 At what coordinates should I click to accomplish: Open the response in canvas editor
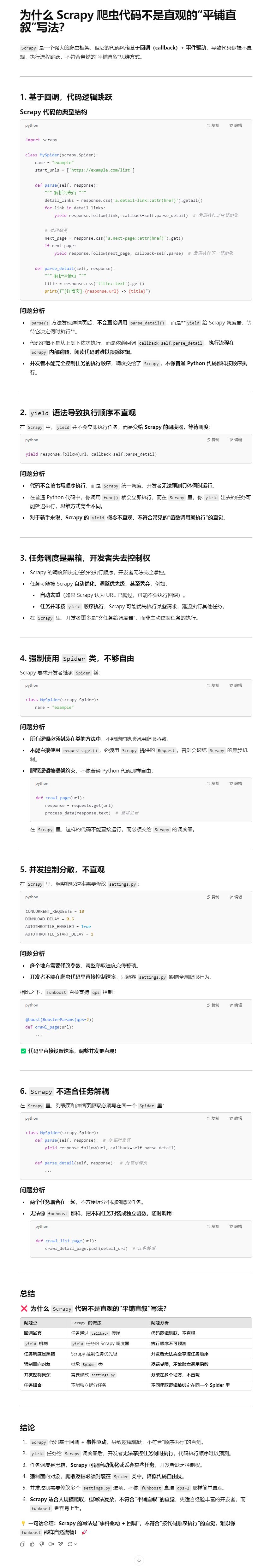click(x=60, y=1544)
